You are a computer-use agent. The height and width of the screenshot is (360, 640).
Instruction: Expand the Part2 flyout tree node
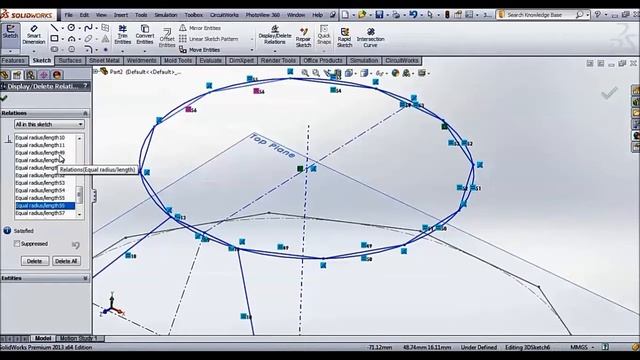tap(96, 71)
